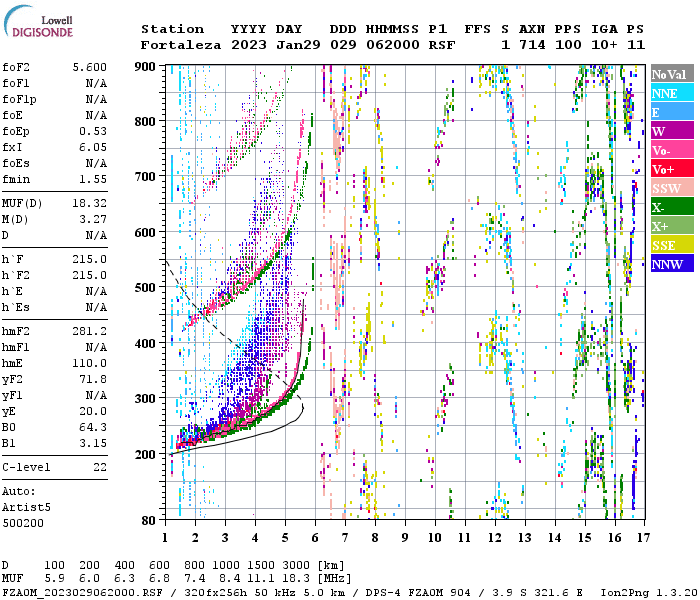The width and height of the screenshot is (700, 600).
Task: Click the RSF program label
Action: (x=442, y=45)
